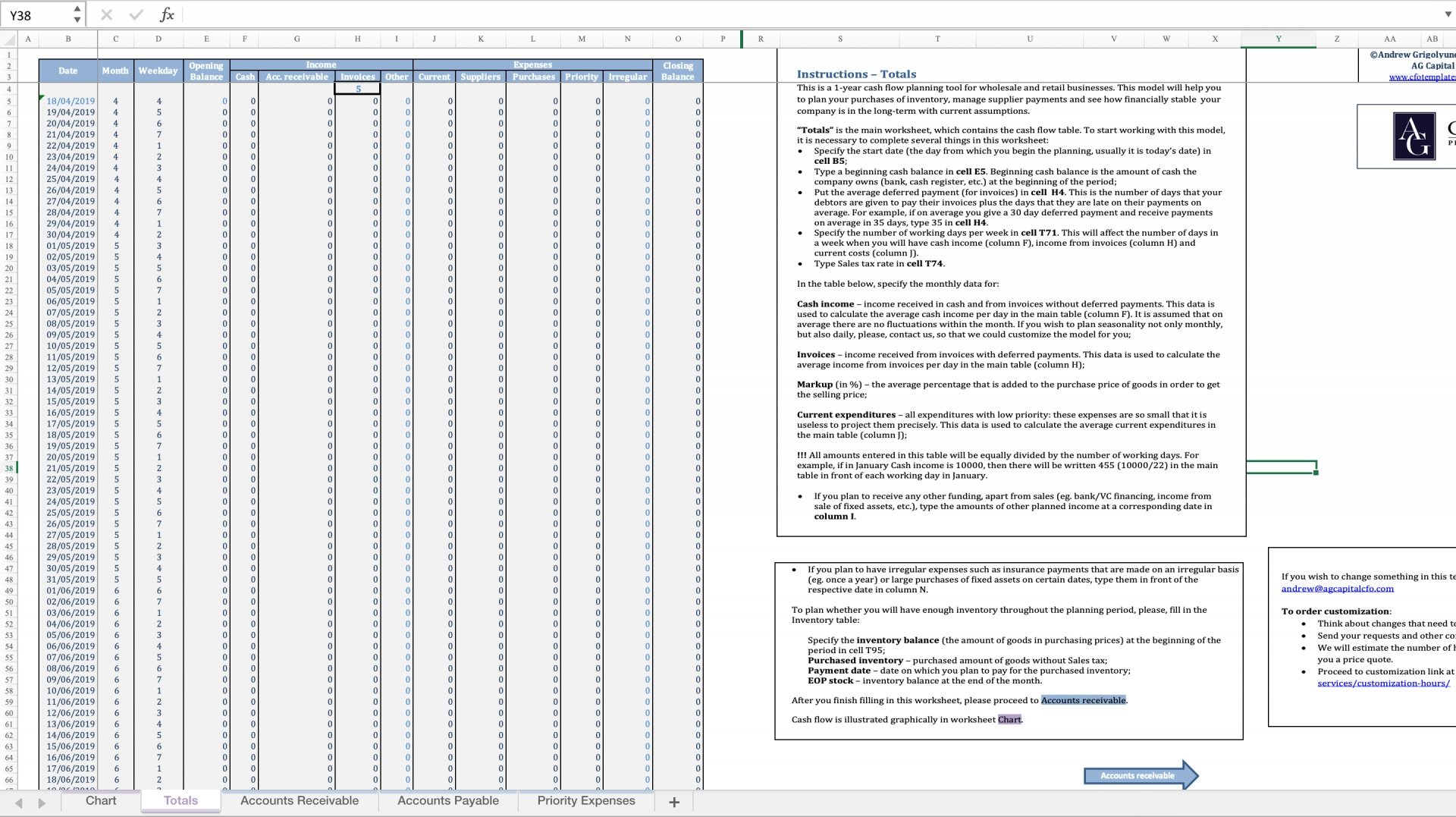
Task: Switch to the Chart sheet tab
Action: click(x=101, y=800)
